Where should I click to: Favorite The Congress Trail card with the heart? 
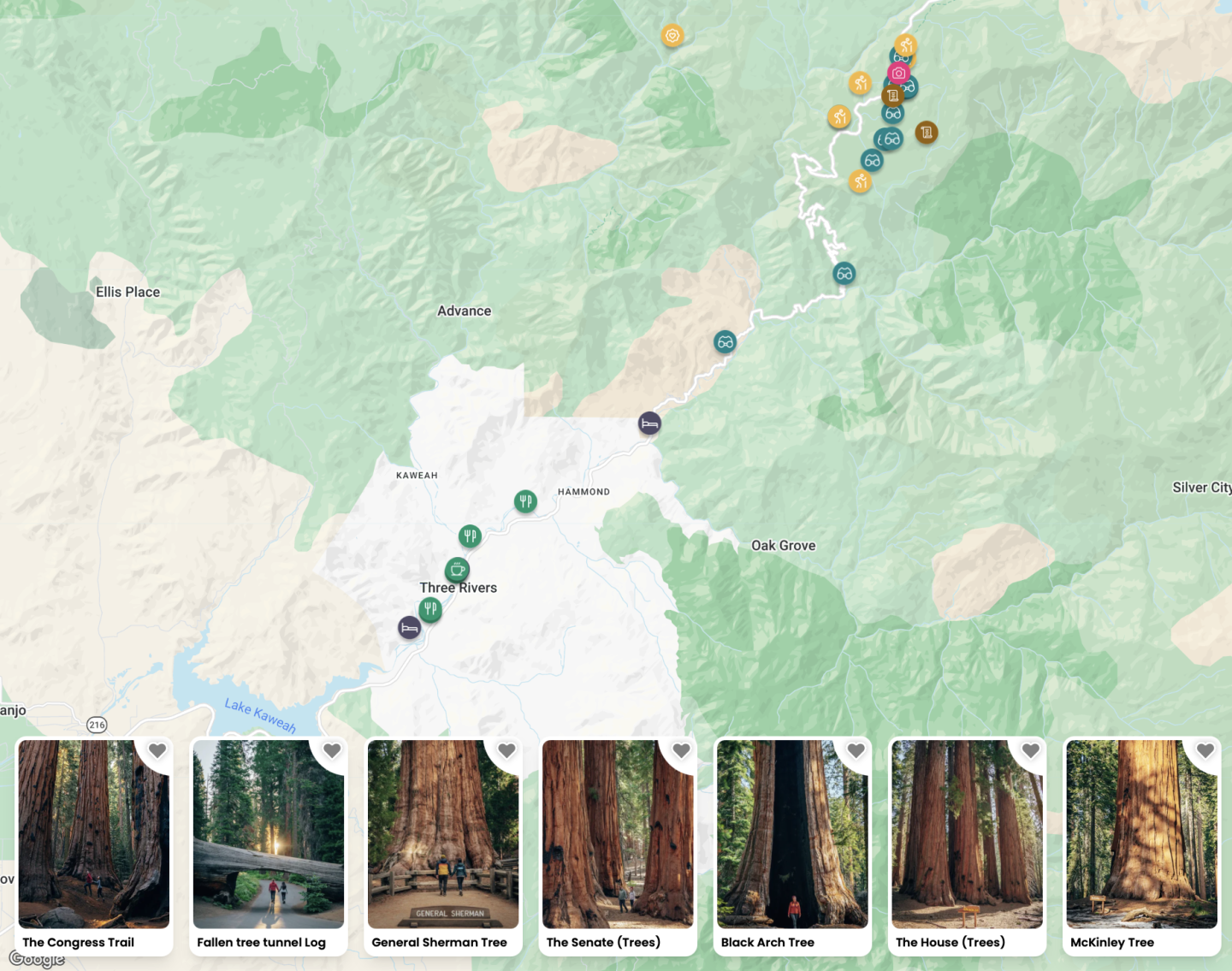tap(157, 750)
